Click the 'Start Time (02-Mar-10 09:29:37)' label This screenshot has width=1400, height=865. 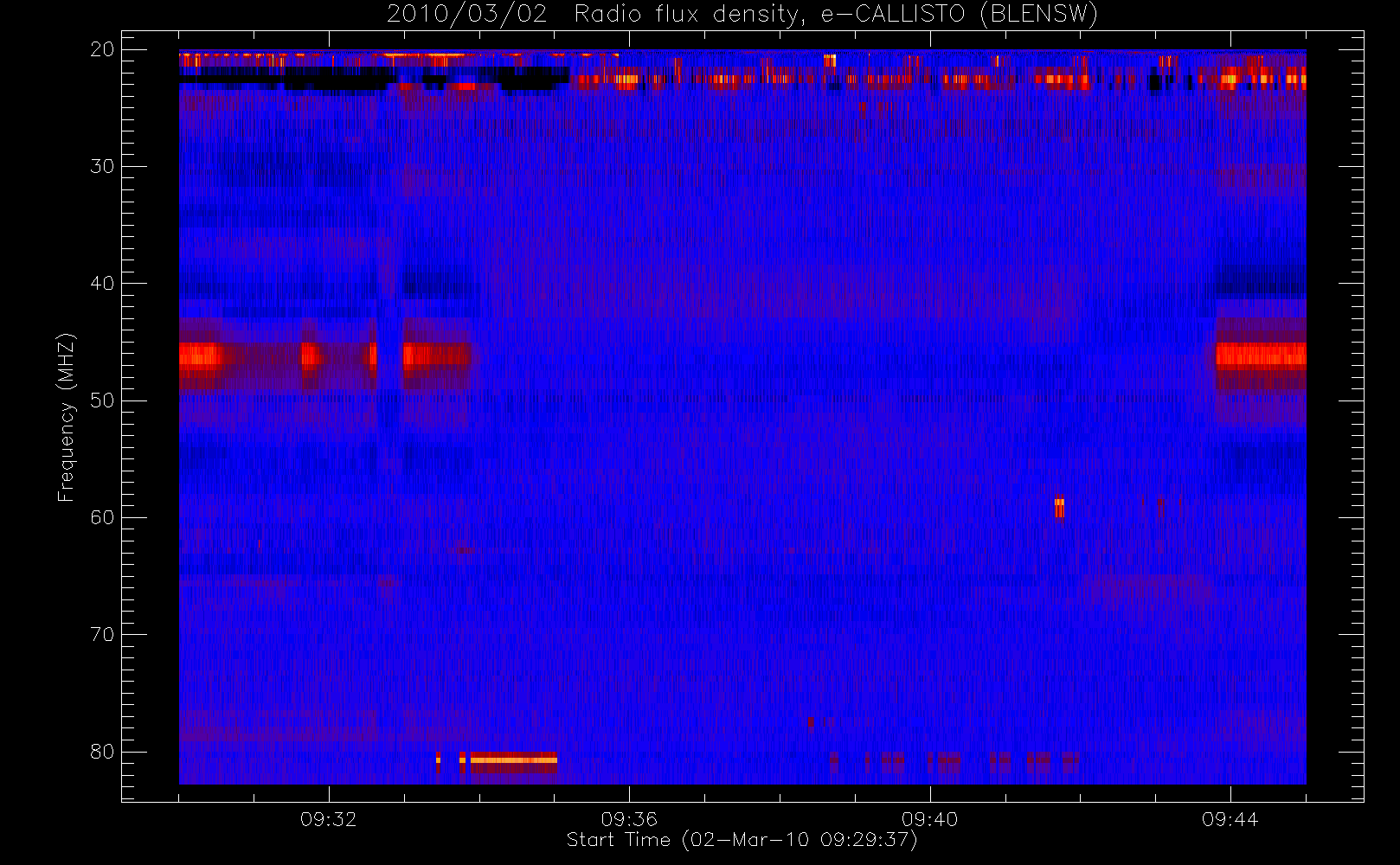(742, 840)
